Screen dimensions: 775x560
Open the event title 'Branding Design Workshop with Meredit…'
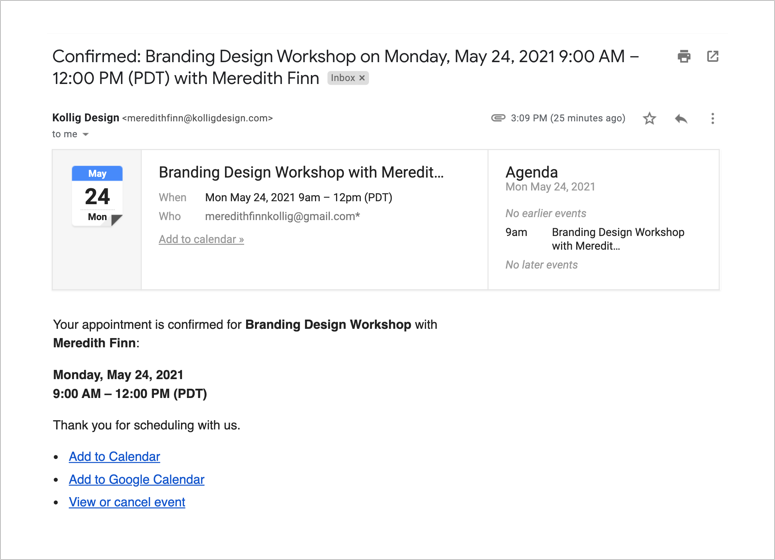301,172
